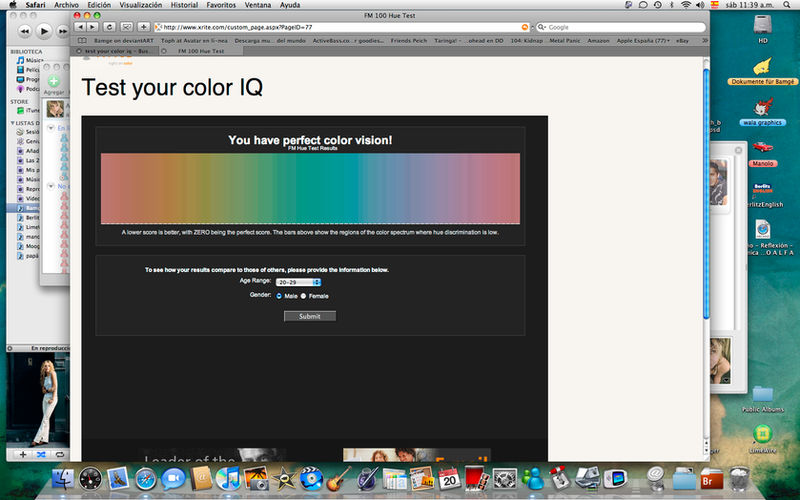Reload the page in Safari
The width and height of the screenshot is (800, 500).
coord(109,27)
